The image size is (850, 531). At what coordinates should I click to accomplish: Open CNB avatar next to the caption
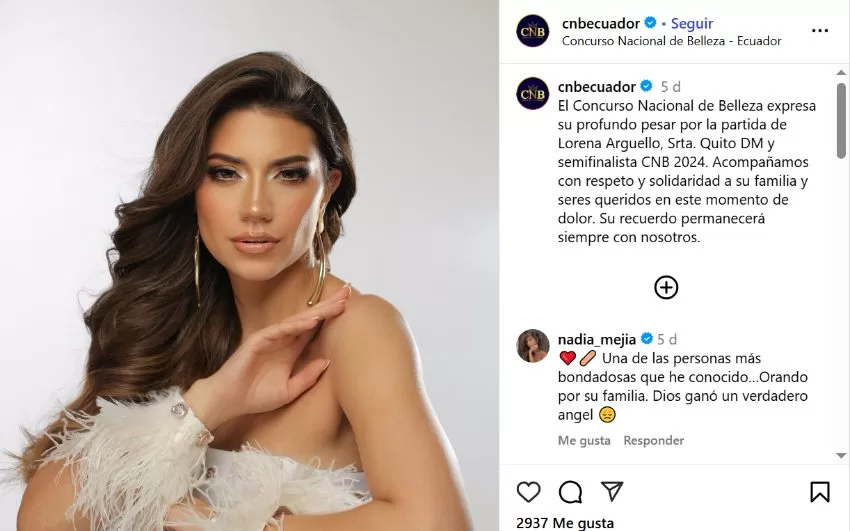pyautogui.click(x=533, y=94)
